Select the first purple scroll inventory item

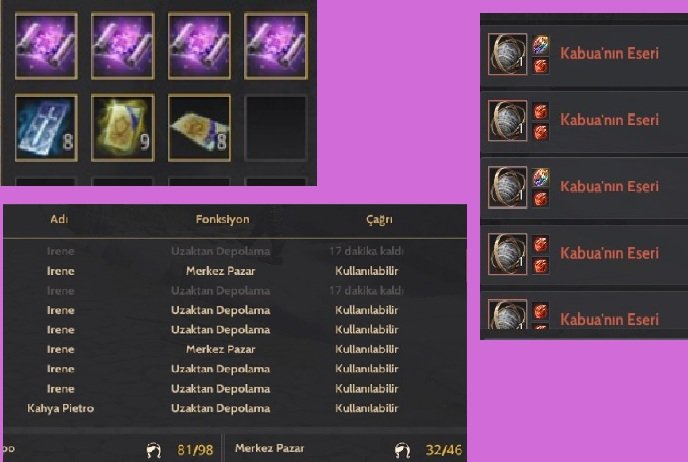(x=46, y=46)
